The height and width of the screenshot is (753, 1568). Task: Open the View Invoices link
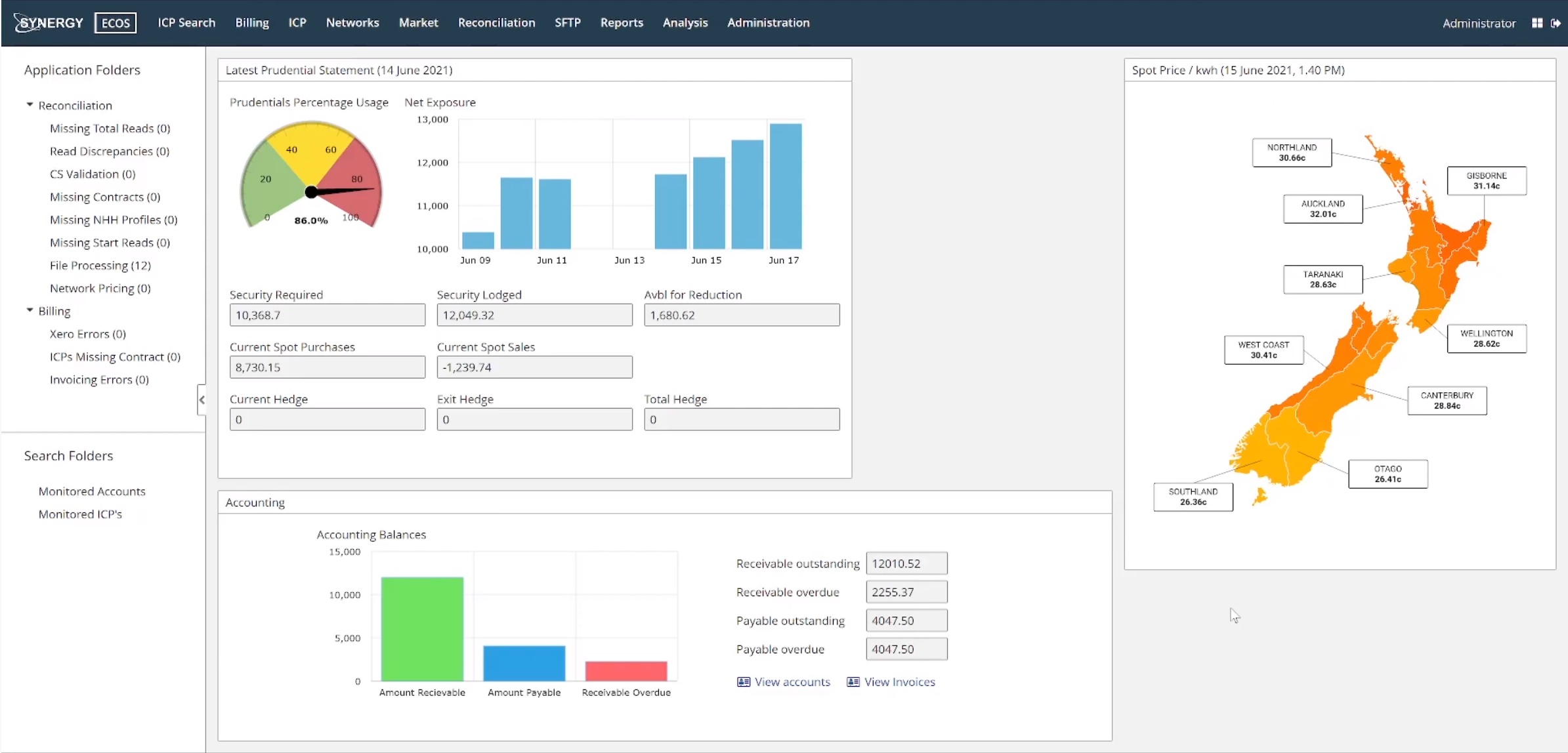899,682
